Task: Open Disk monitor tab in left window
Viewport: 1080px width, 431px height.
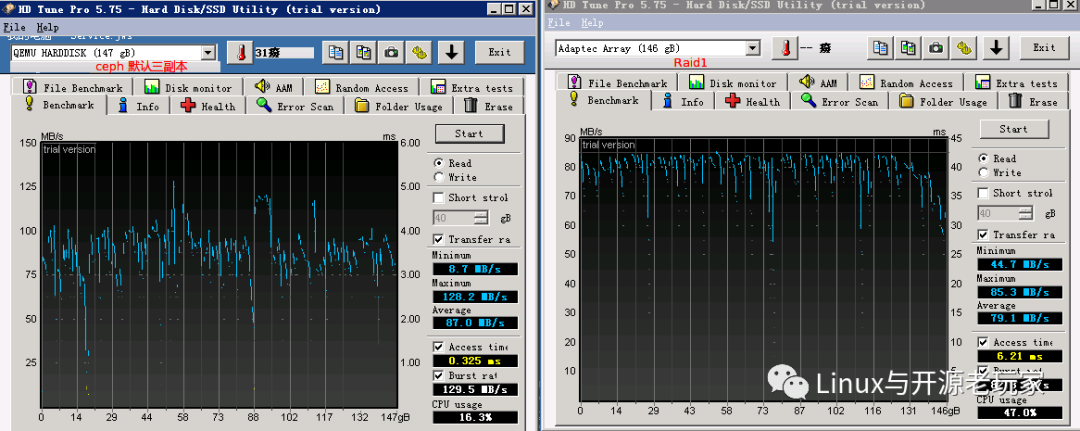Action: click(188, 87)
